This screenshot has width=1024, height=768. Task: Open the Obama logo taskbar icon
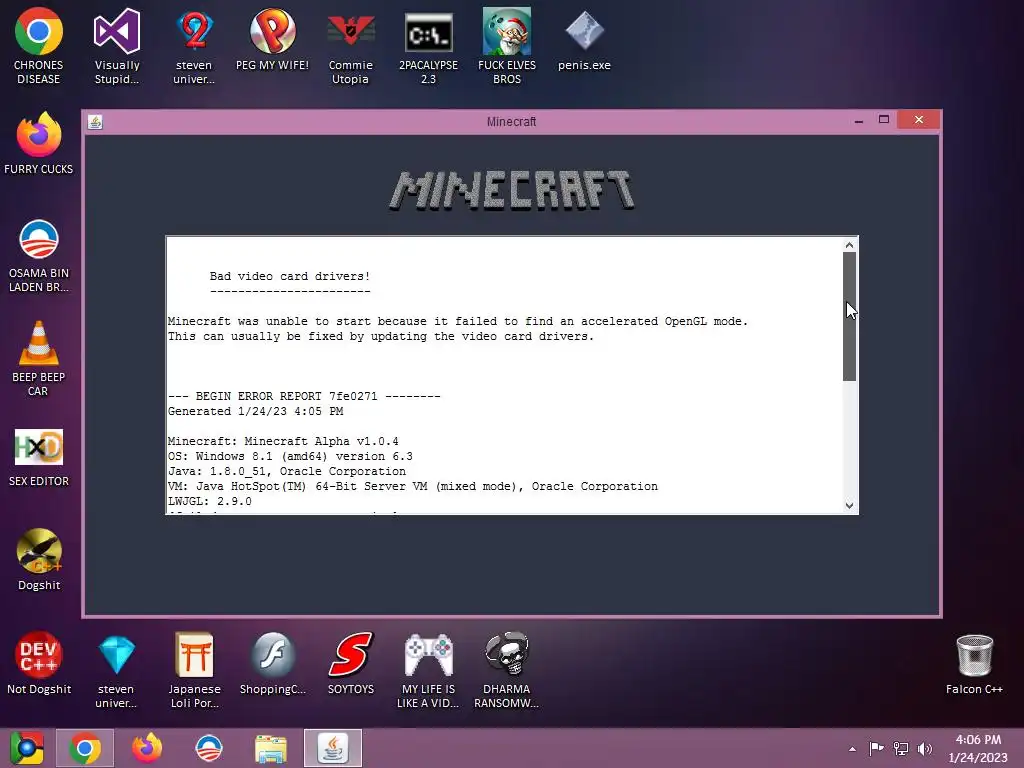209,748
